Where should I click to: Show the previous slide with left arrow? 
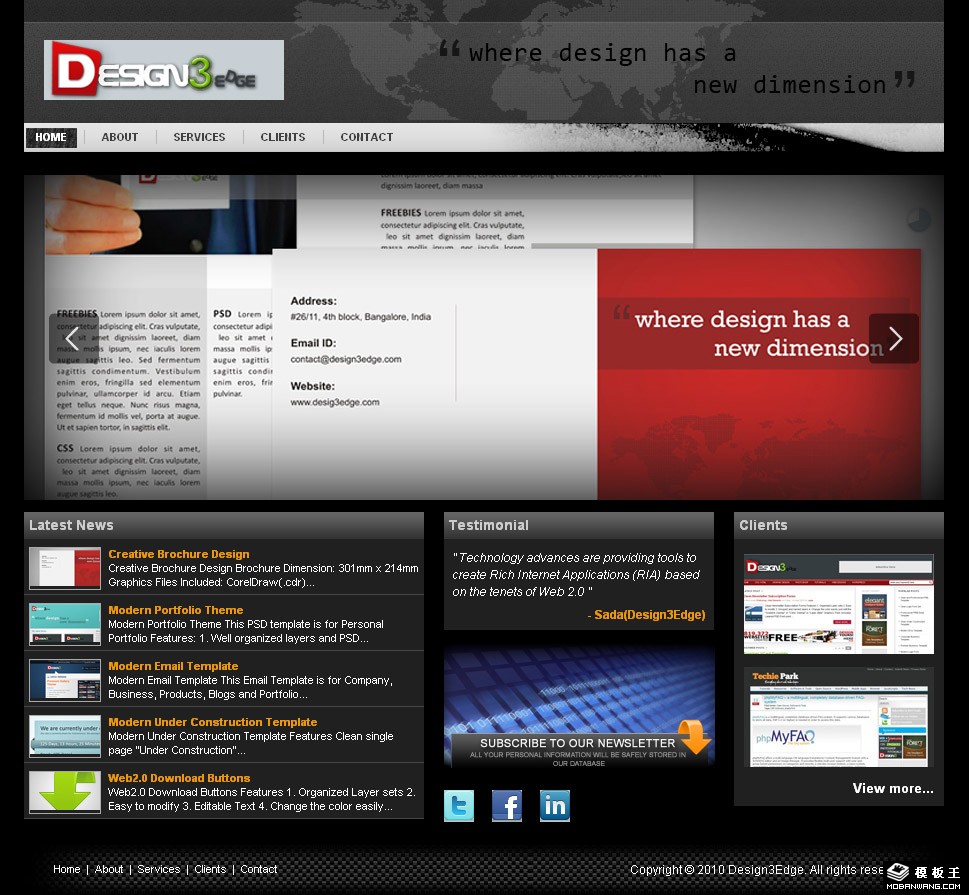point(73,338)
